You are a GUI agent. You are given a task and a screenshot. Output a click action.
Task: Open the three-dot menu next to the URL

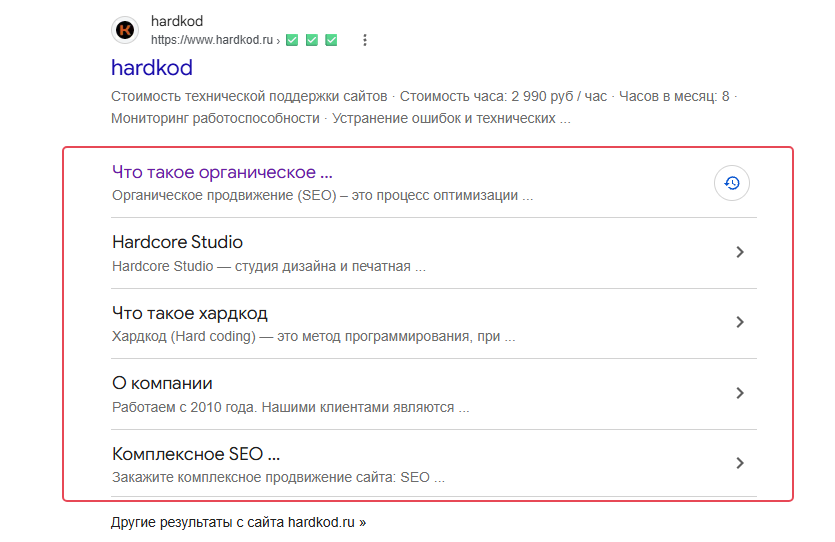(365, 40)
